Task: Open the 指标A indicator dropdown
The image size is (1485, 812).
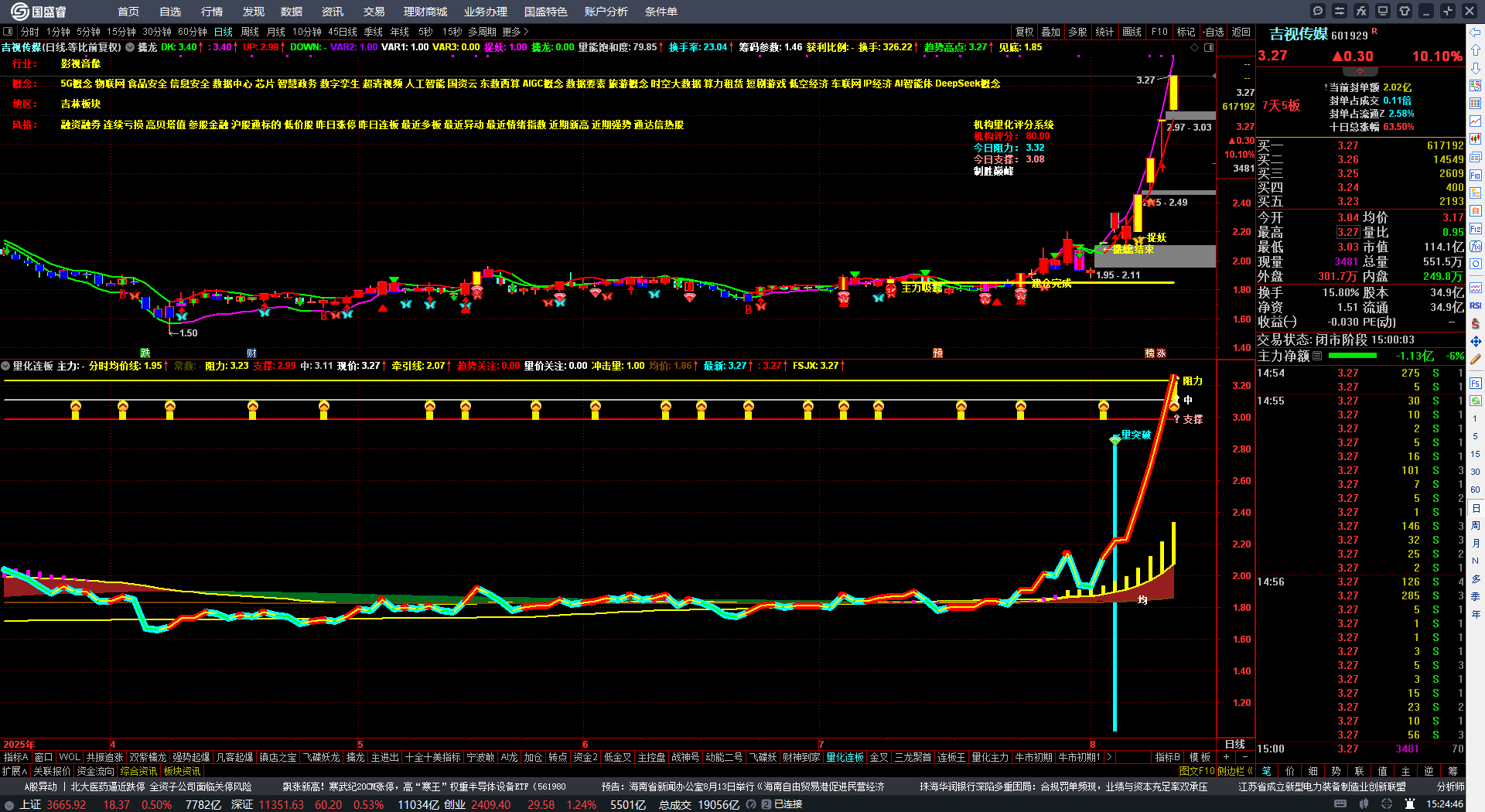Action: point(15,757)
